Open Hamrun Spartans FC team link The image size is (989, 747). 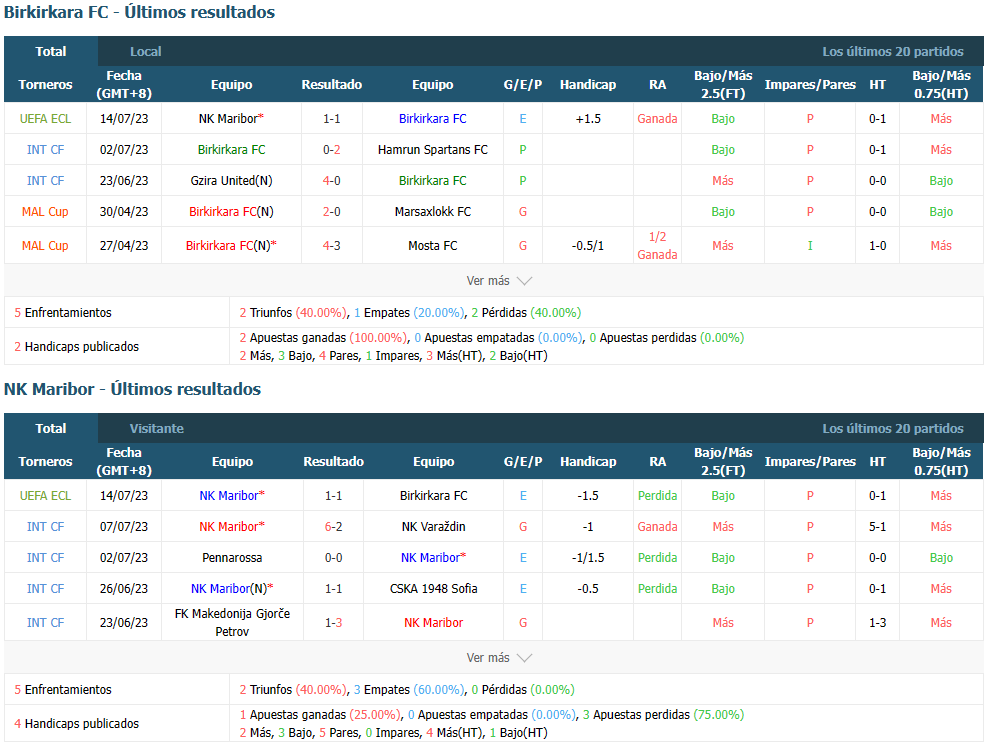click(x=433, y=150)
